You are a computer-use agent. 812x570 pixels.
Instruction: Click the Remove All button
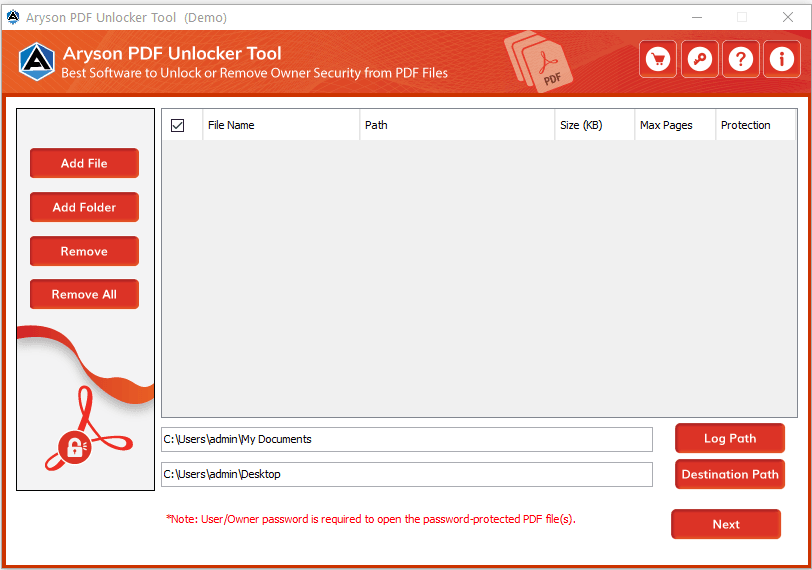pyautogui.click(x=84, y=294)
